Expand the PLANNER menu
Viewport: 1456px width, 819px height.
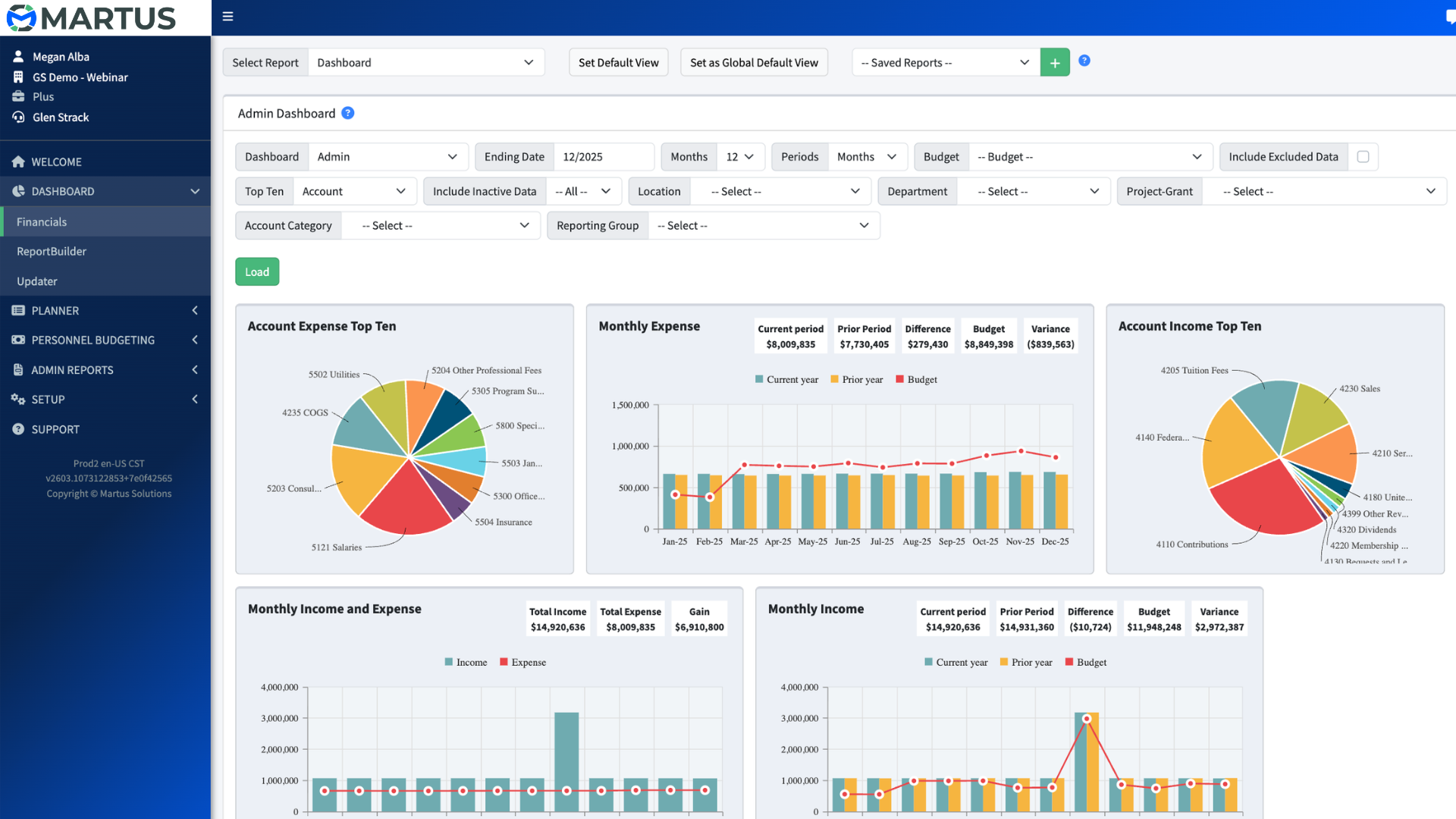(105, 310)
